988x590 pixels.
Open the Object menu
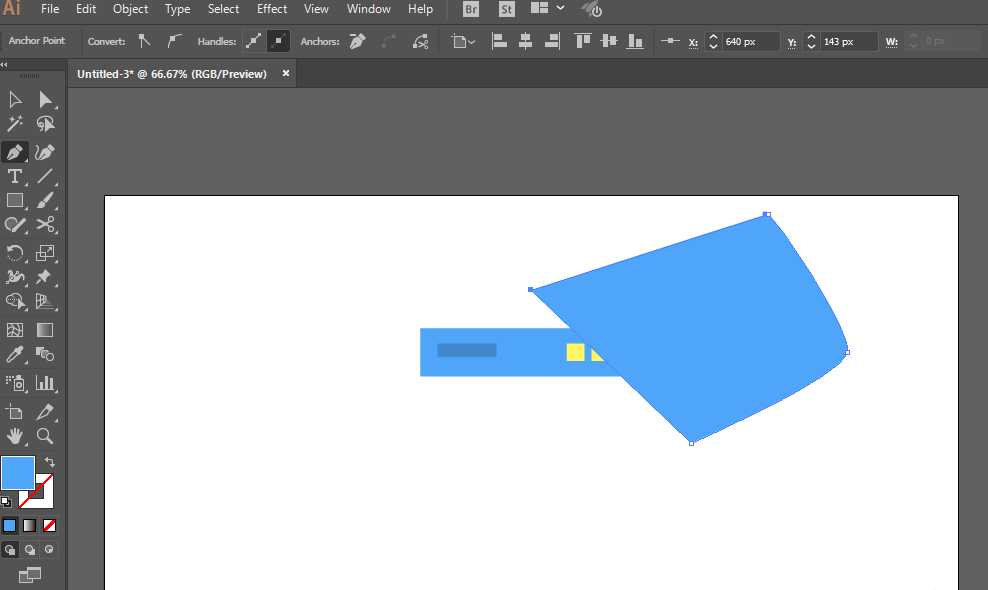[x=130, y=9]
